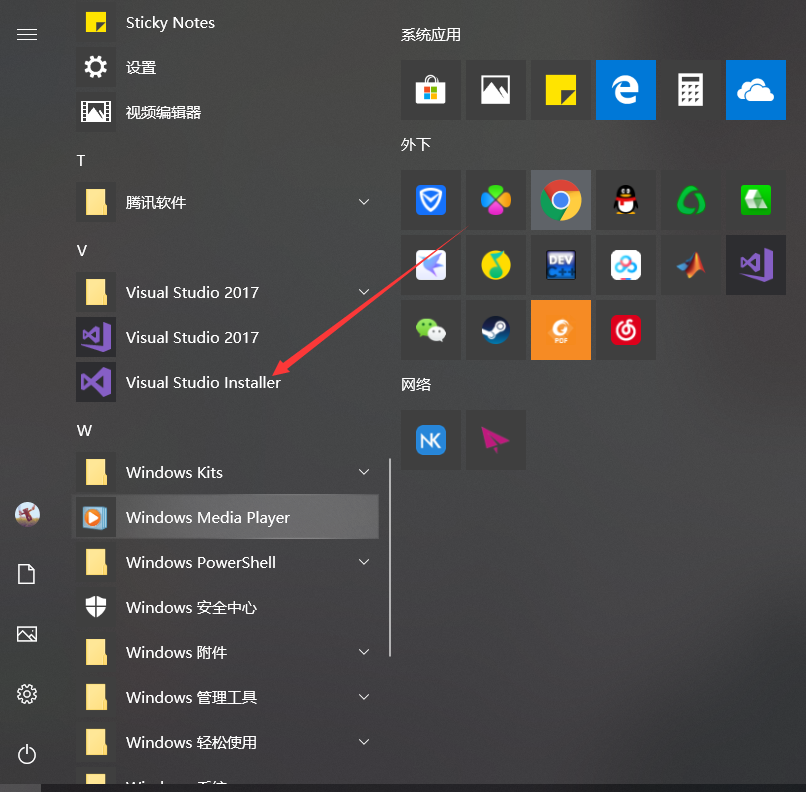Launch QQ penguin tile
This screenshot has height=792, width=806.
[x=626, y=200]
